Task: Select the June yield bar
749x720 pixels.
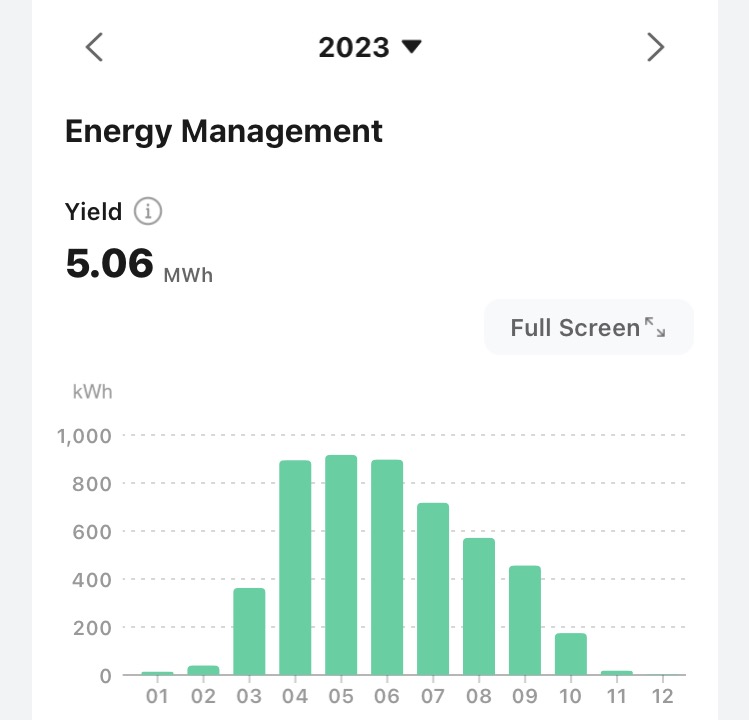Action: click(387, 568)
